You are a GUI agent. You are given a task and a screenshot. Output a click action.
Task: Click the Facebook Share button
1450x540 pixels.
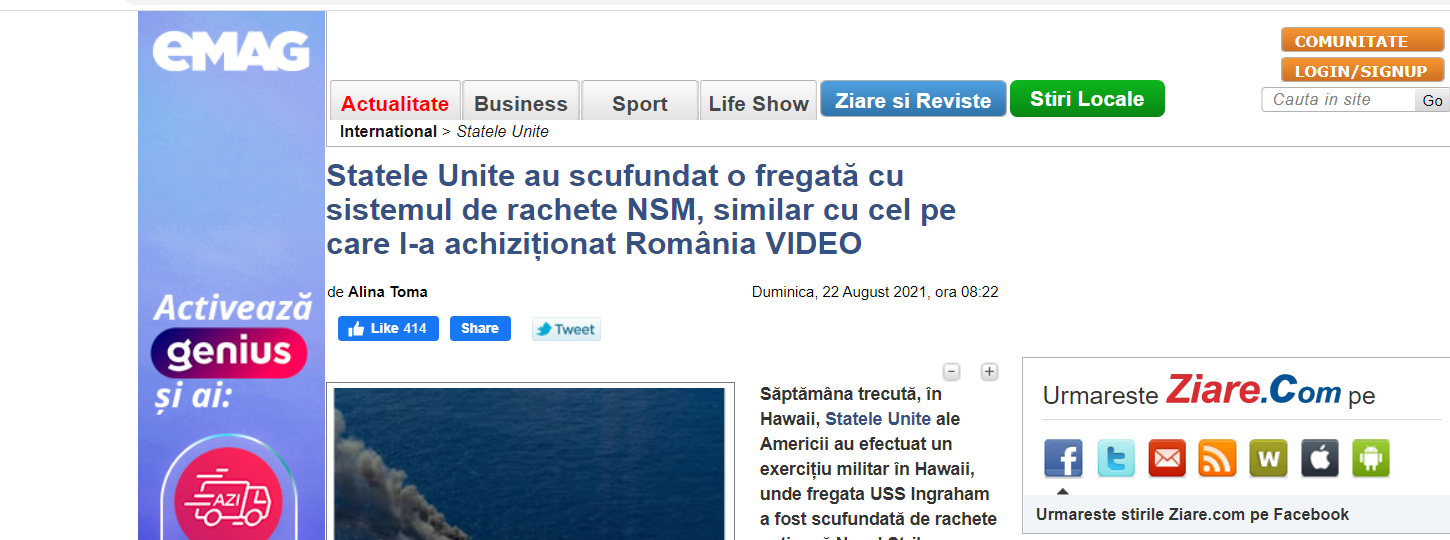pyautogui.click(x=480, y=329)
